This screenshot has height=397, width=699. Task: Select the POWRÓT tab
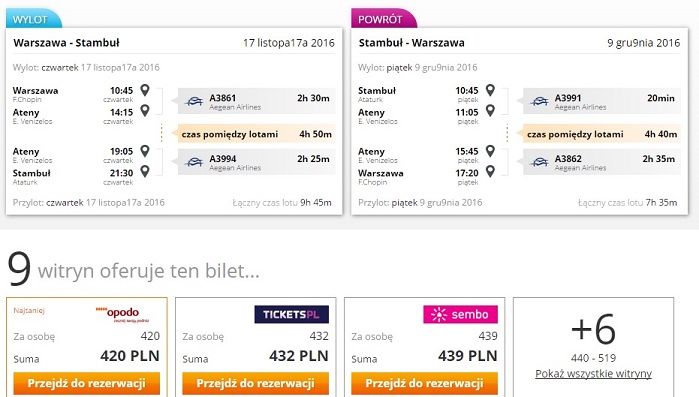[383, 19]
